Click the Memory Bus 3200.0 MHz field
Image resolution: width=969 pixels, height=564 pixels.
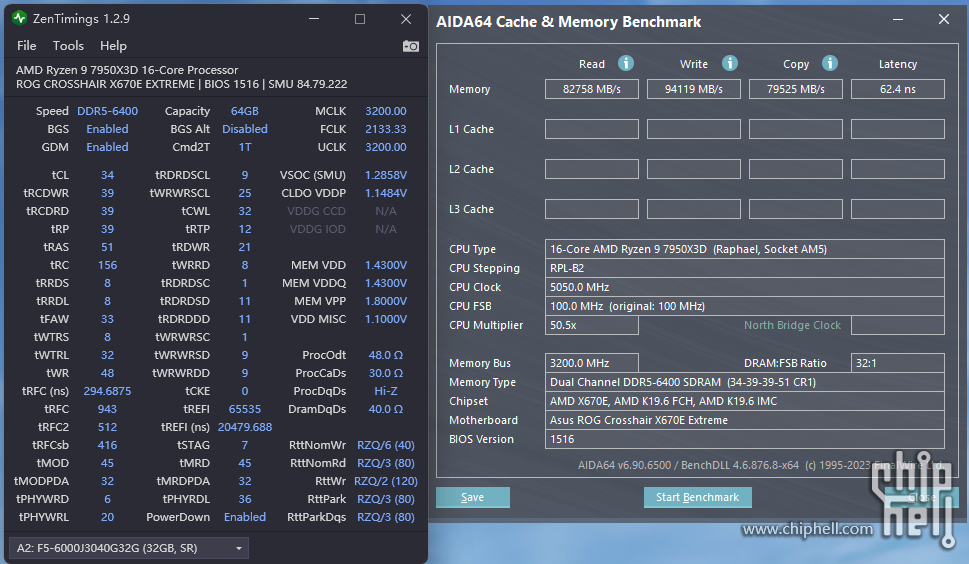click(x=591, y=363)
